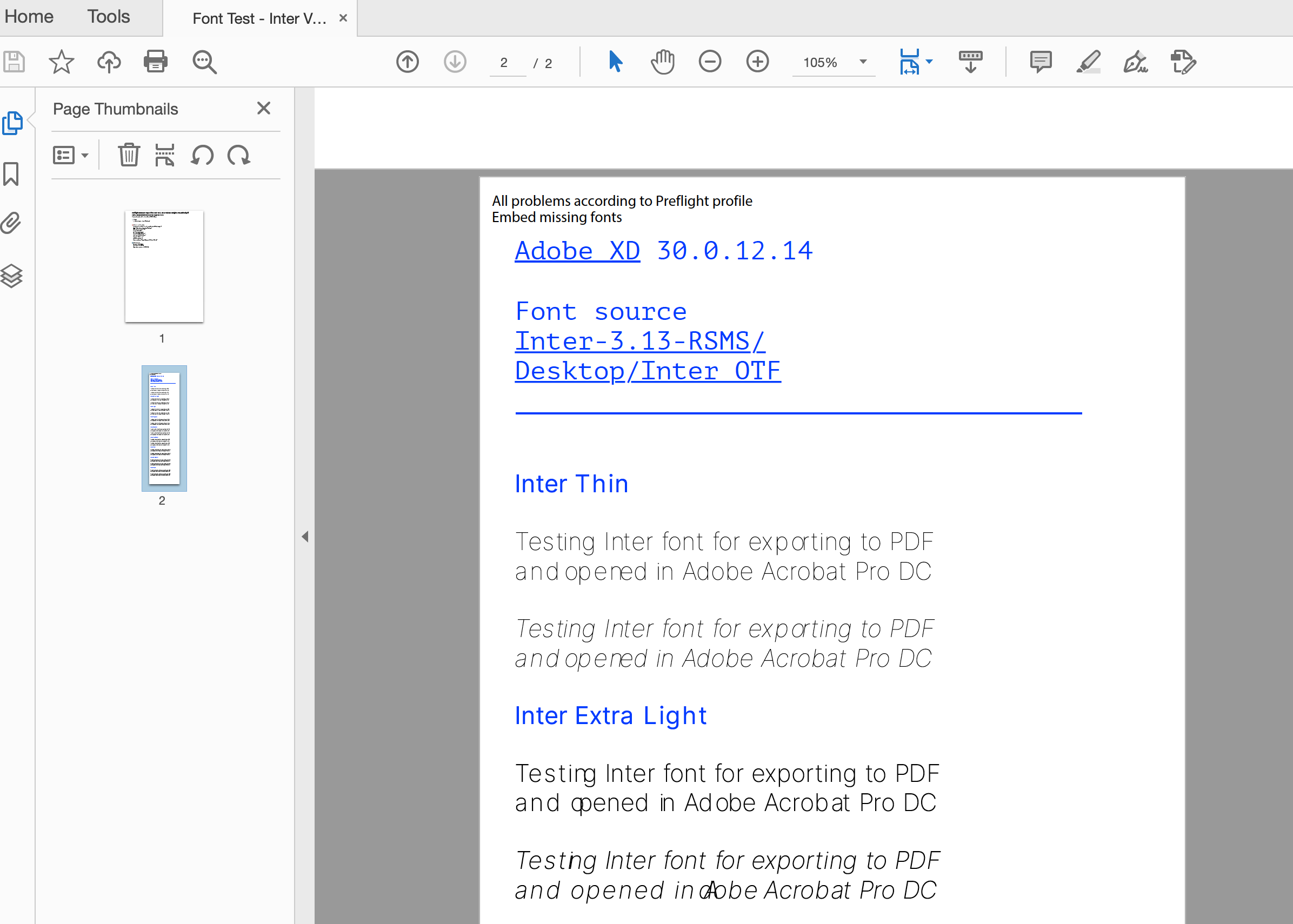Click the Add comment note icon
The width and height of the screenshot is (1293, 924).
click(1041, 62)
